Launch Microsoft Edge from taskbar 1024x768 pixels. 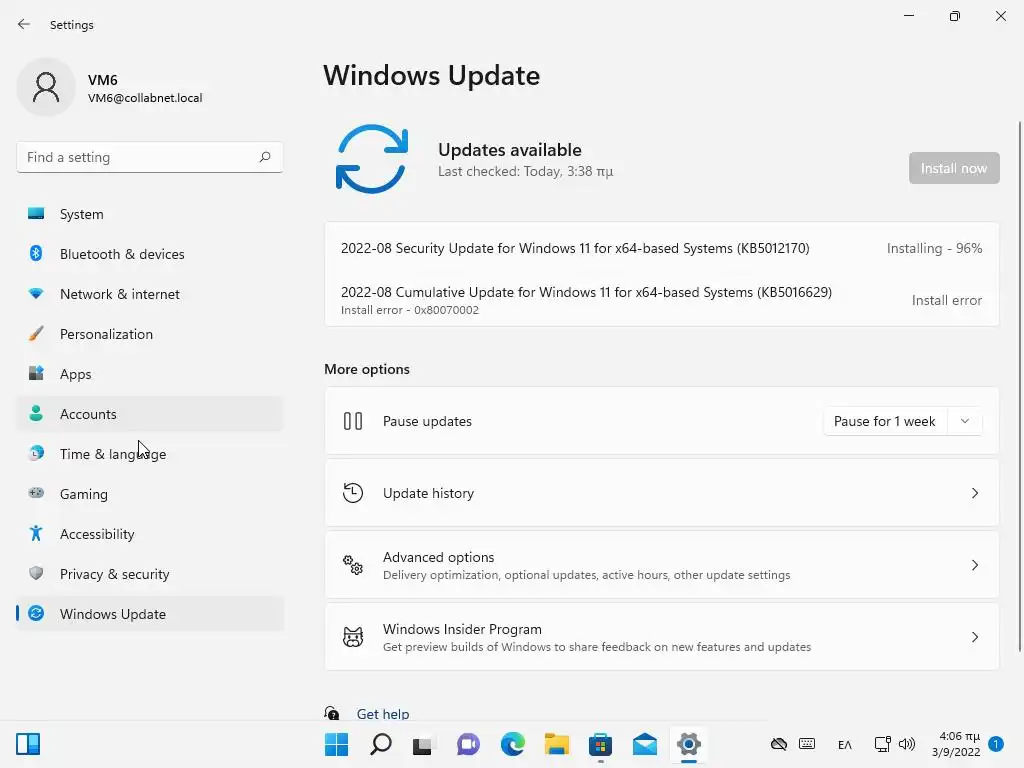tap(513, 744)
